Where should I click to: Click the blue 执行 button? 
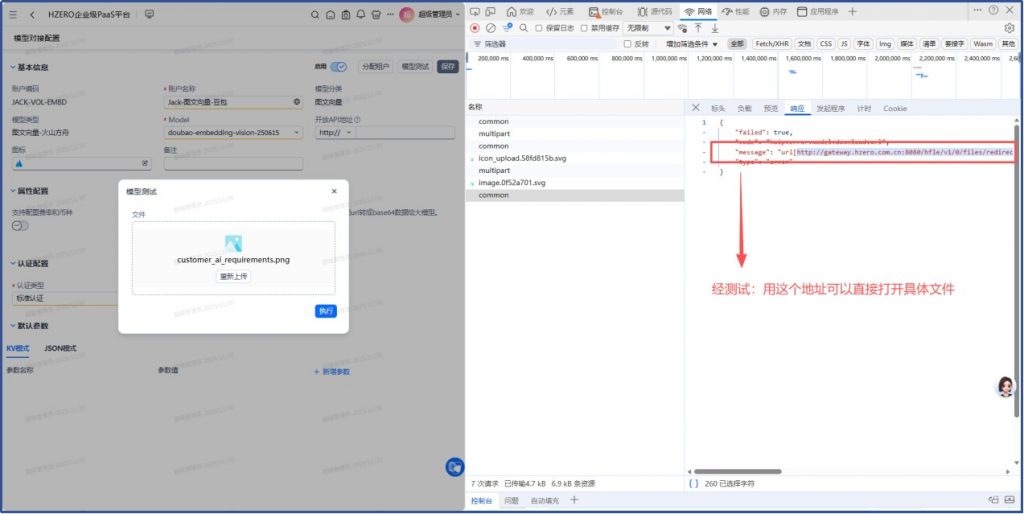326,311
